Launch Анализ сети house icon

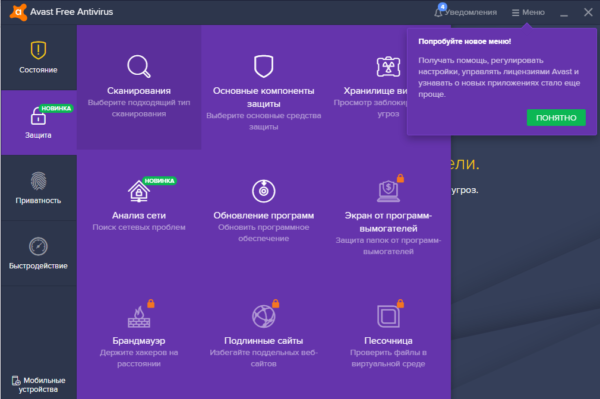pyautogui.click(x=139, y=191)
